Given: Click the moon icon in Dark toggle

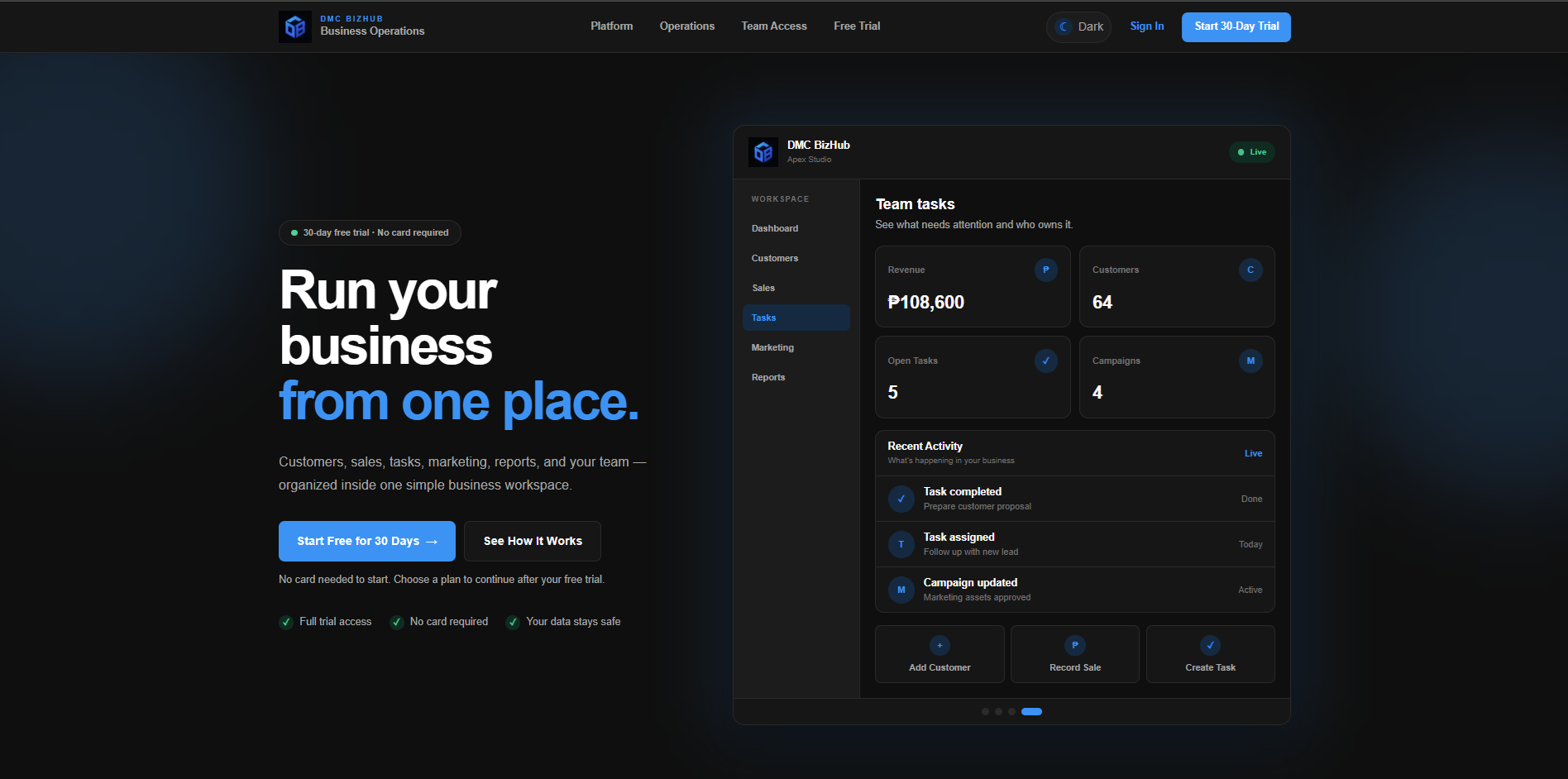Looking at the screenshot, I should pos(1064,26).
